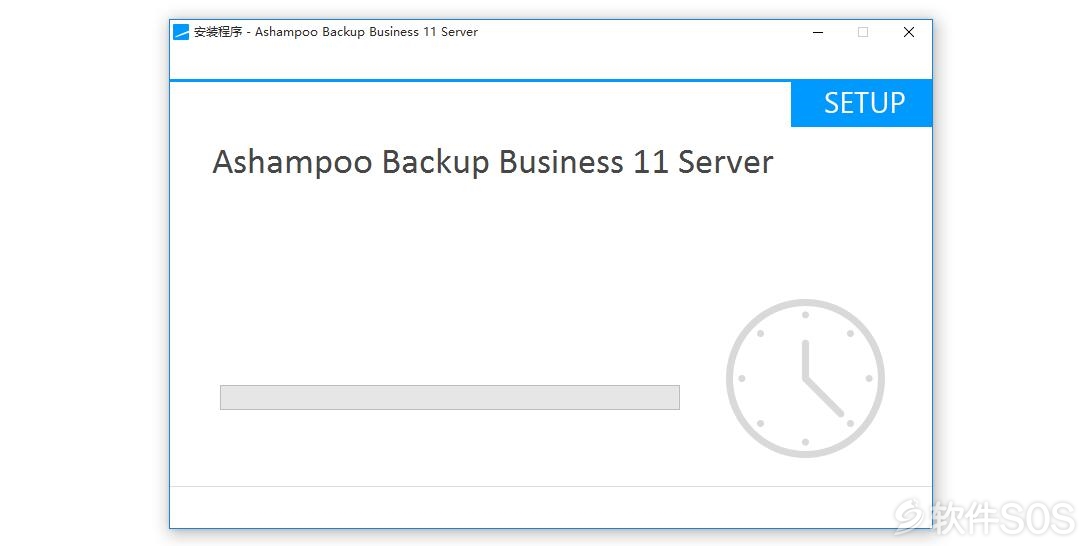This screenshot has height=546, width=1091.
Task: Click the blue SETUP banner
Action: click(861, 104)
